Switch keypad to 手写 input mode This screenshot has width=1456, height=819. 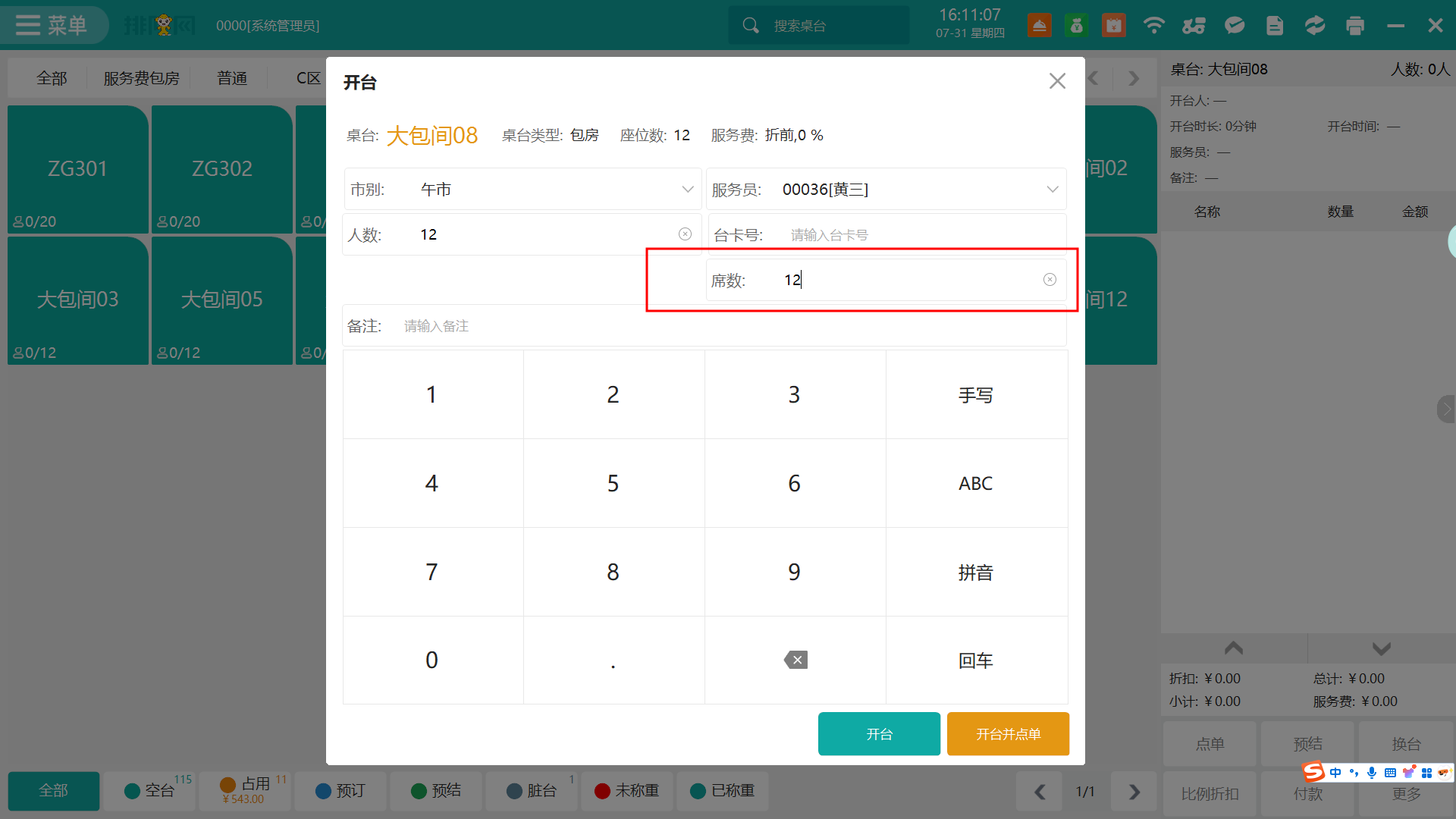pos(976,395)
